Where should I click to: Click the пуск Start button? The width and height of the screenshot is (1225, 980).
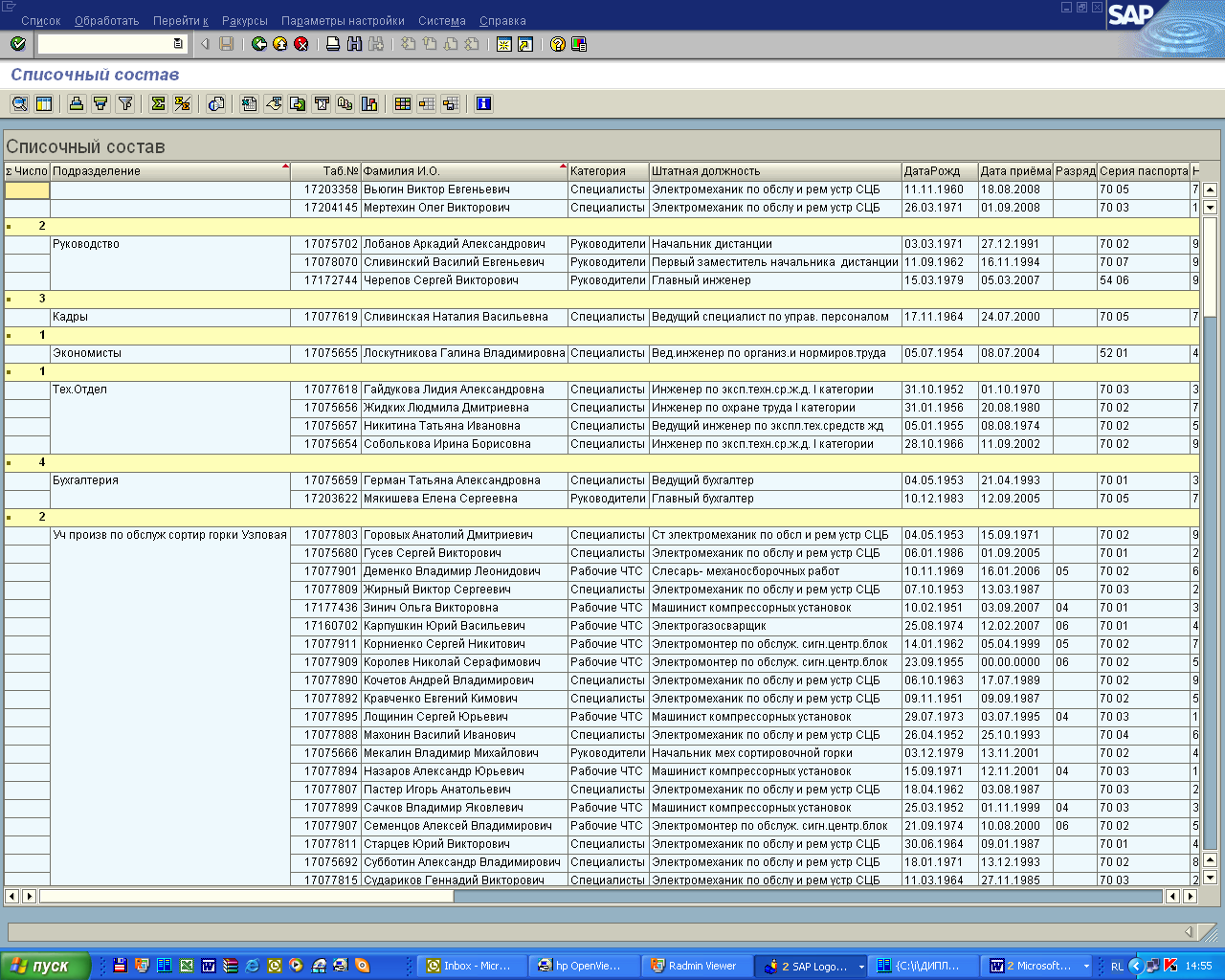(x=46, y=967)
